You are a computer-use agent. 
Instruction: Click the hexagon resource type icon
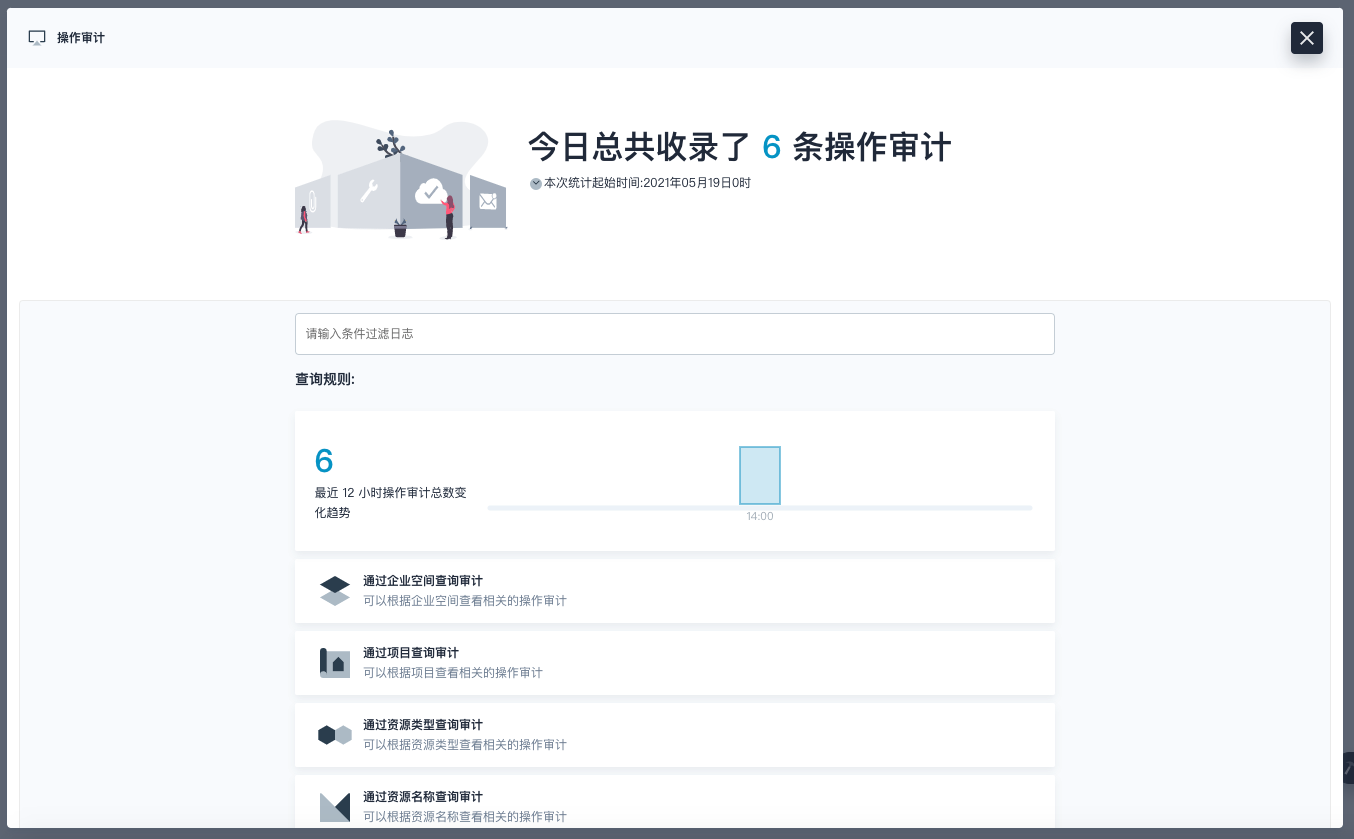click(335, 735)
